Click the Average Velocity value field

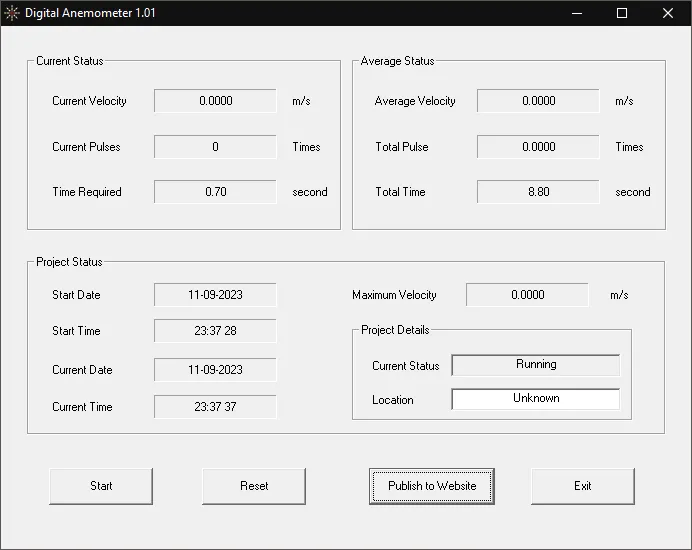538,101
